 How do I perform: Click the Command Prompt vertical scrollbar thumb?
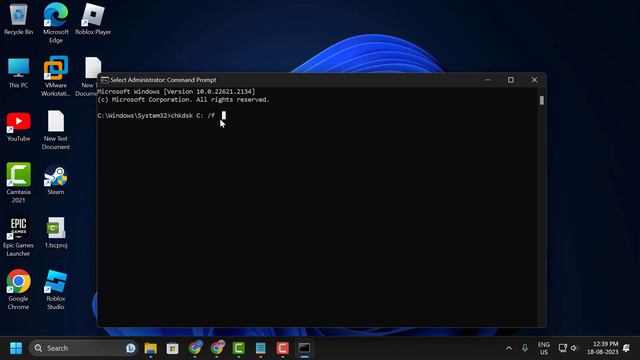click(542, 100)
